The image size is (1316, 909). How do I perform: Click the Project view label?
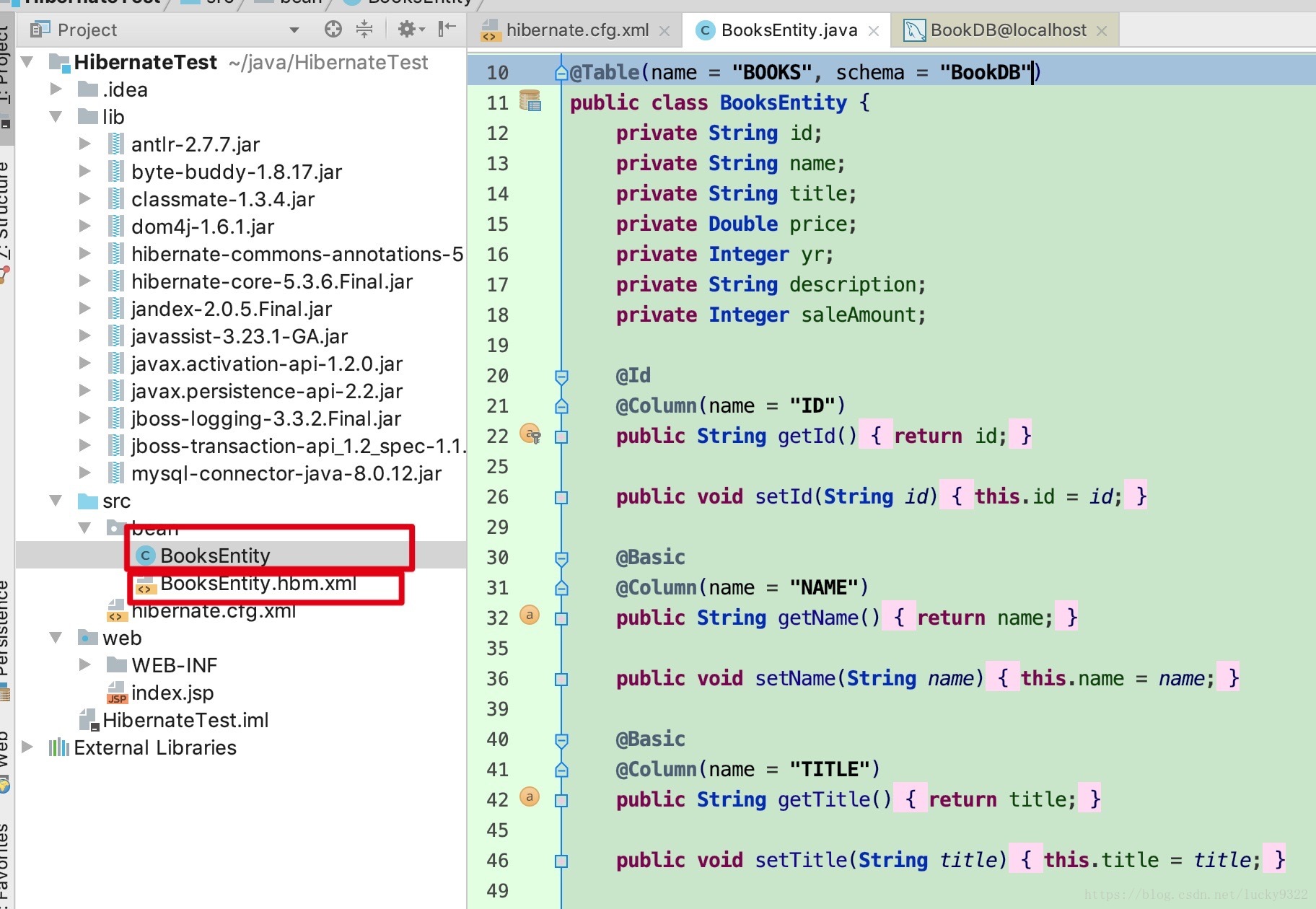87,30
